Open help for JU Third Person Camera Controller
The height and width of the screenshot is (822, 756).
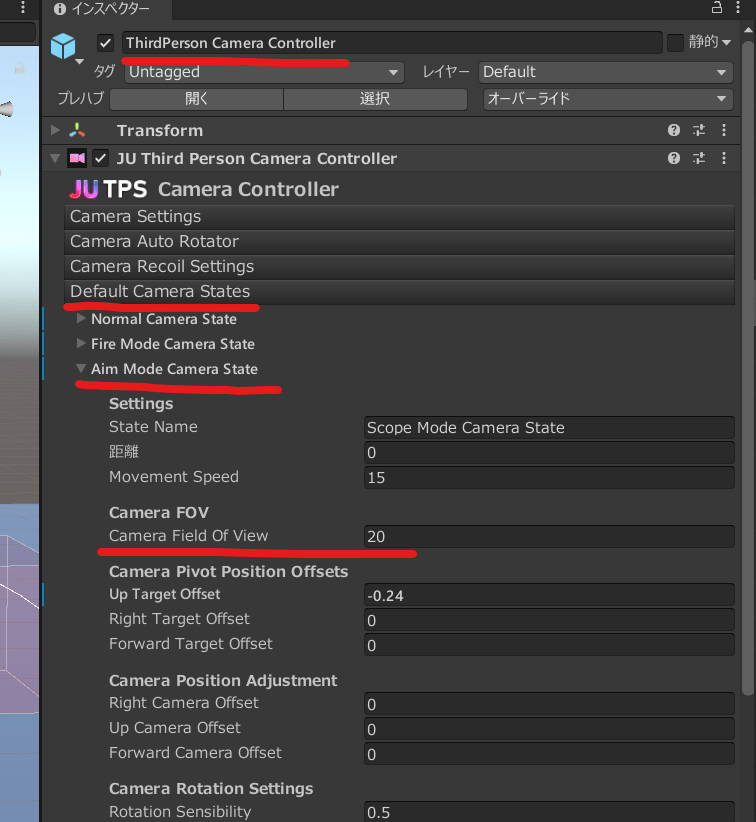pos(674,159)
